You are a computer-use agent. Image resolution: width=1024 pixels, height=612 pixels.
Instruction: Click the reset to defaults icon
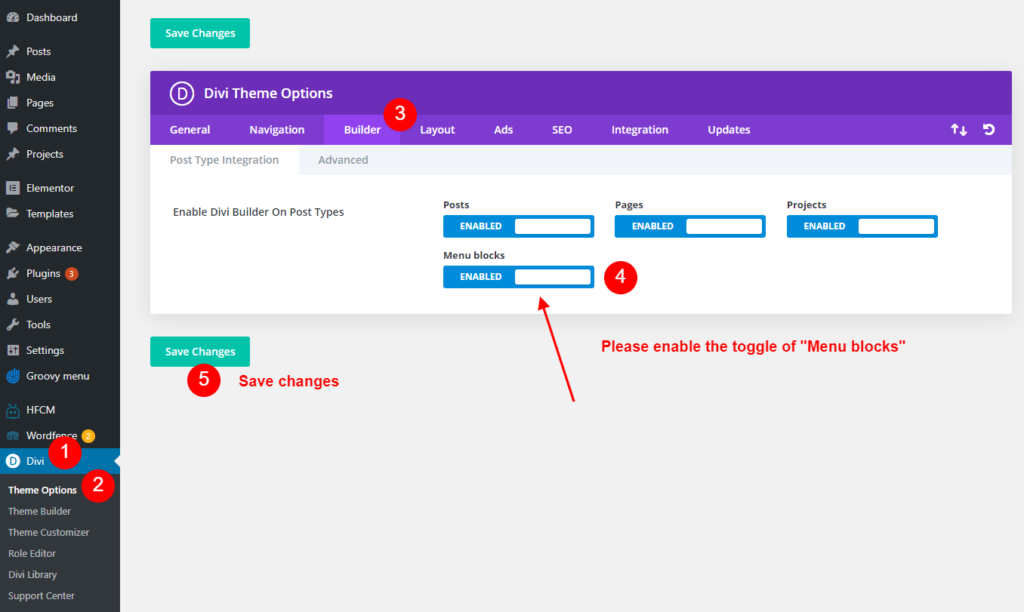[x=989, y=129]
